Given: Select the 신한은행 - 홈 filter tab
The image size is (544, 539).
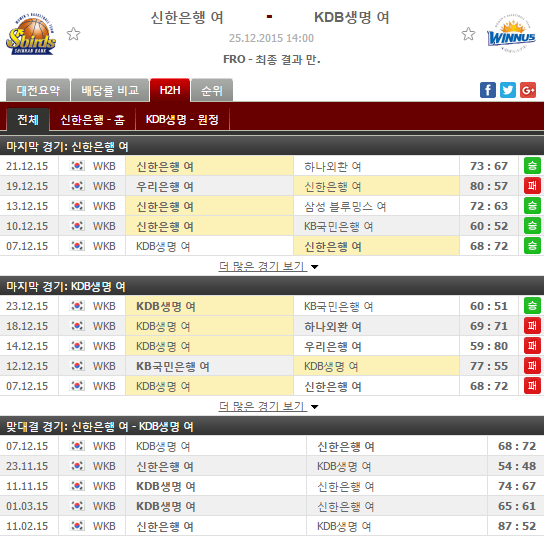Looking at the screenshot, I should pos(92,120).
